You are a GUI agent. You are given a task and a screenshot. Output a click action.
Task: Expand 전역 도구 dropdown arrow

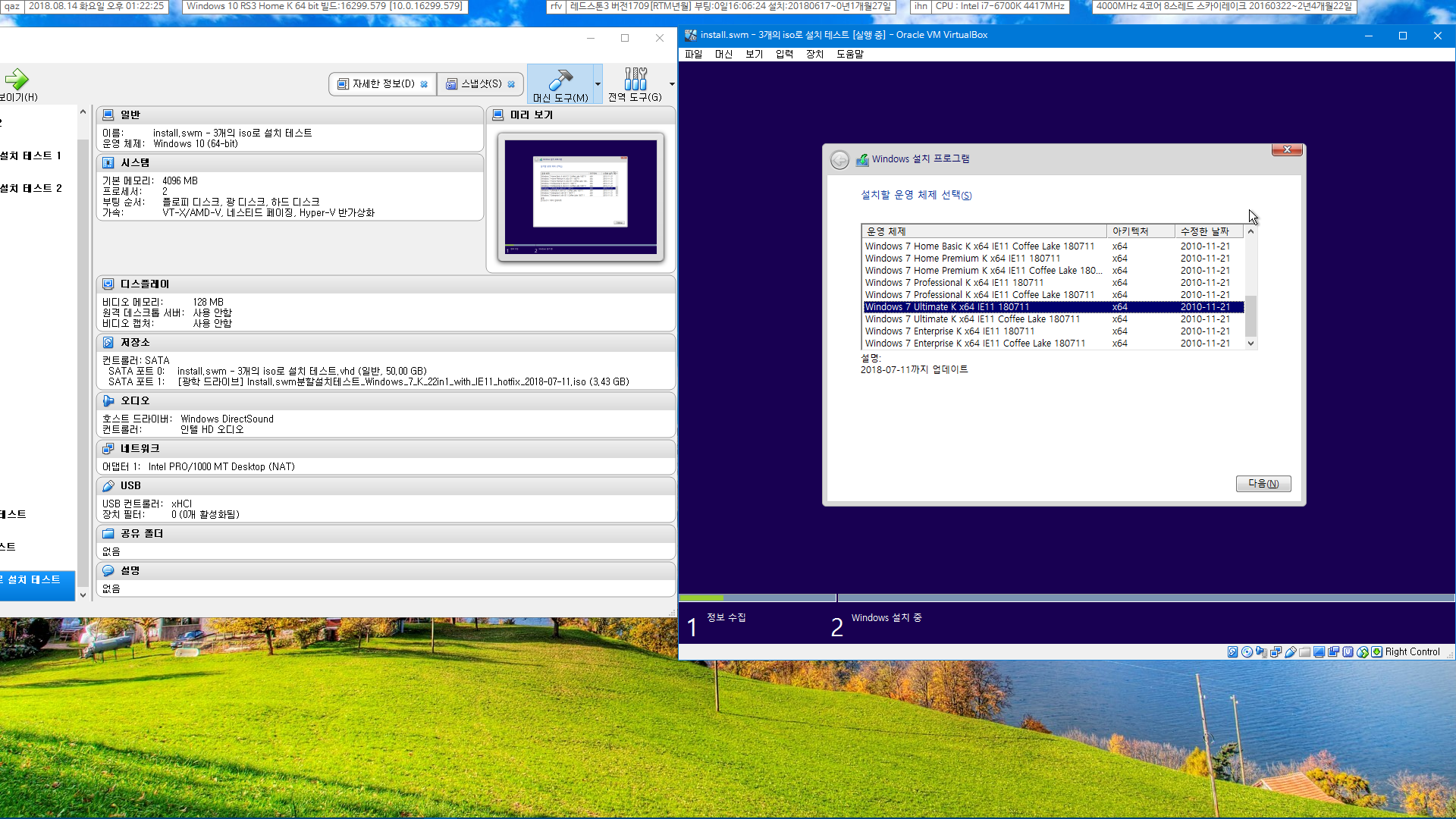pos(672,84)
